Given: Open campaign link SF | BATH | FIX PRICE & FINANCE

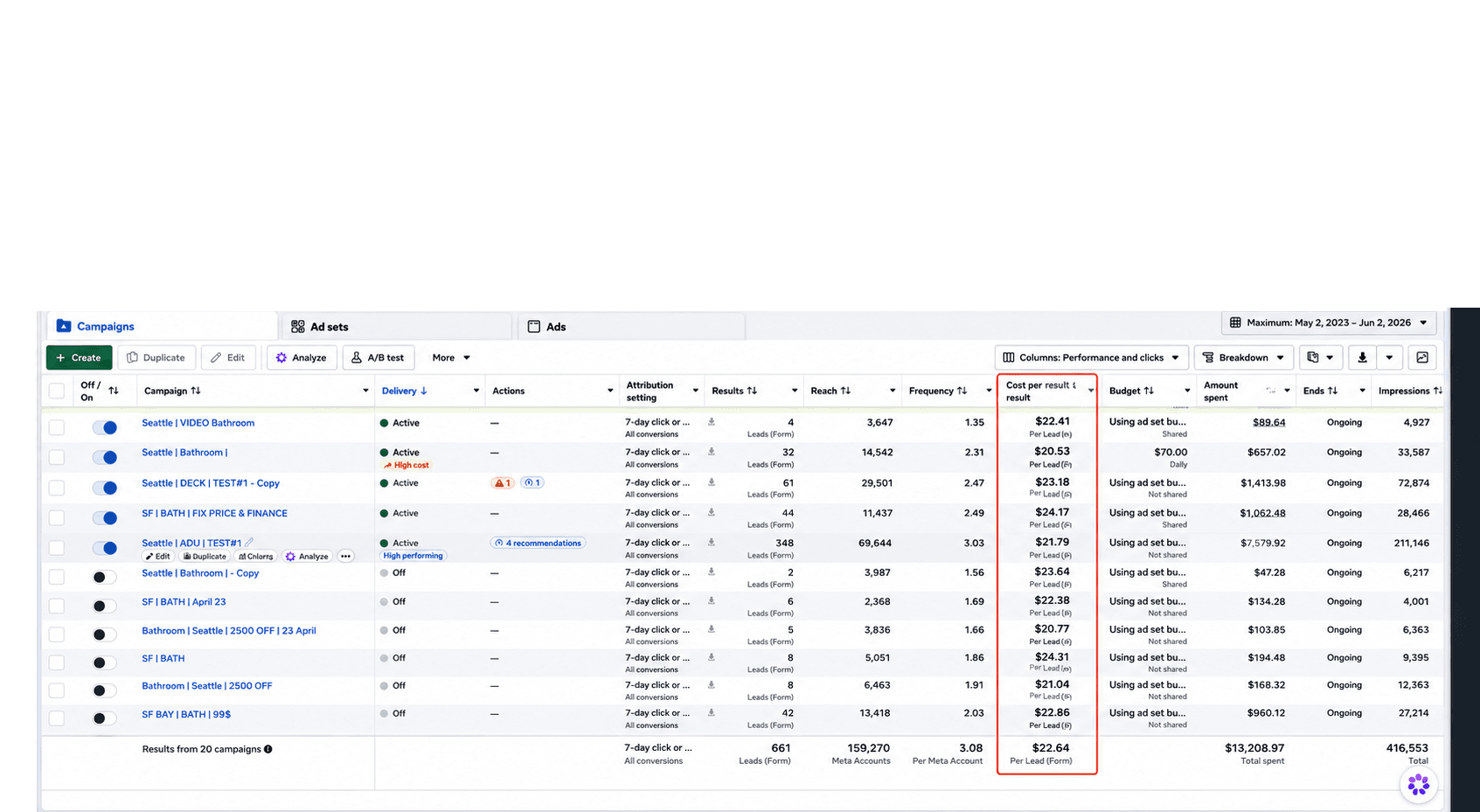Looking at the screenshot, I should [x=214, y=513].
